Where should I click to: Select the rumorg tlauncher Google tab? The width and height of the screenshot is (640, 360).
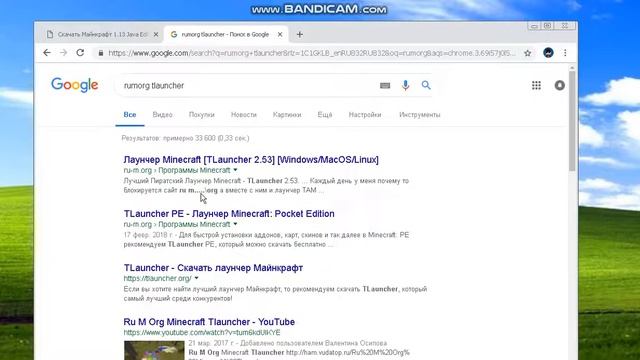tap(226, 35)
